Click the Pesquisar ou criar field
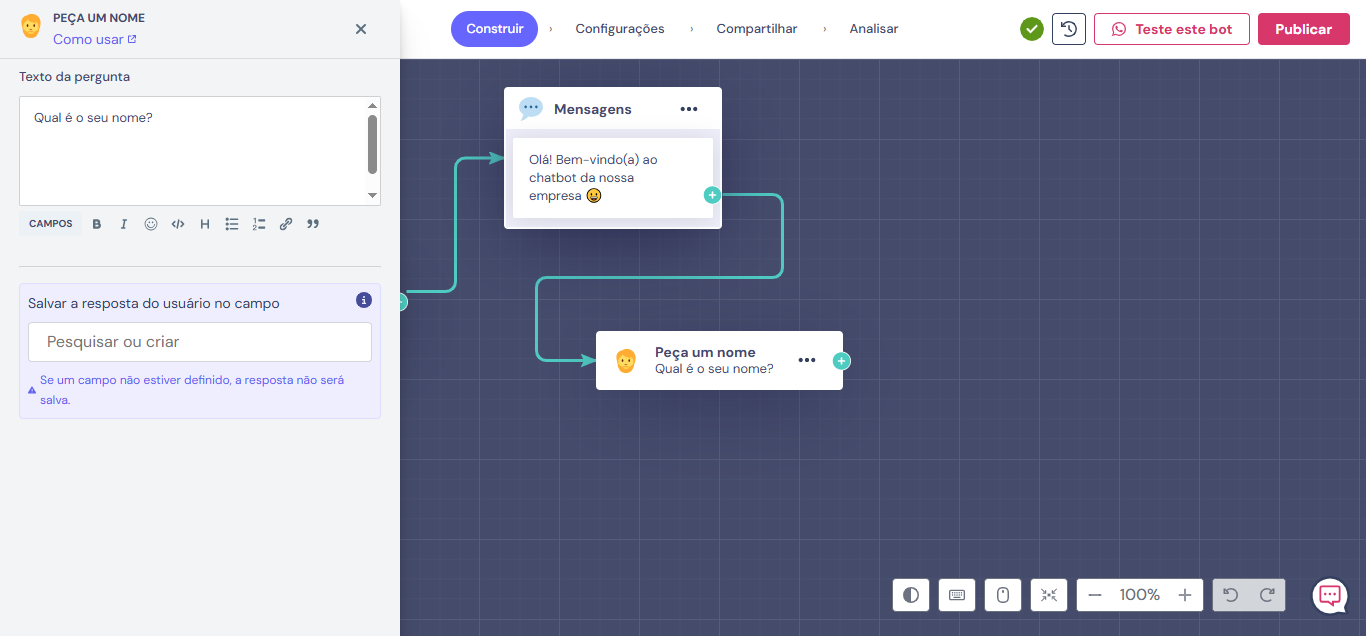Screen dimensions: 1366x636 pyautogui.click(x=200, y=342)
